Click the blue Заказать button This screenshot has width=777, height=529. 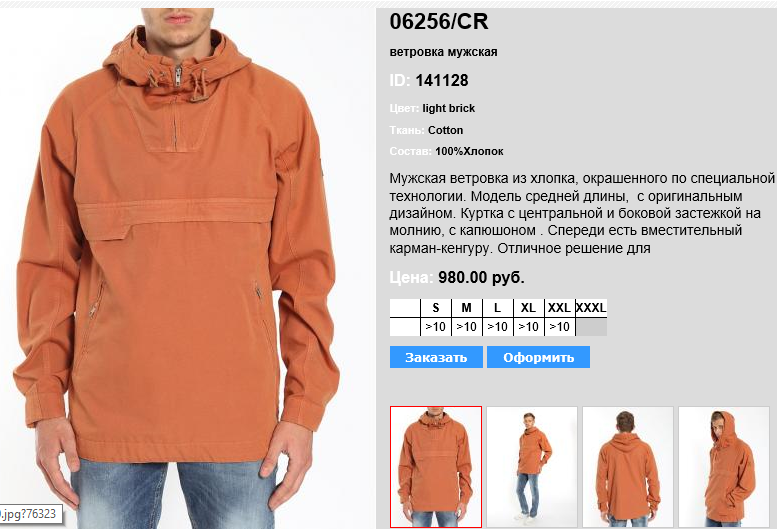coord(436,357)
